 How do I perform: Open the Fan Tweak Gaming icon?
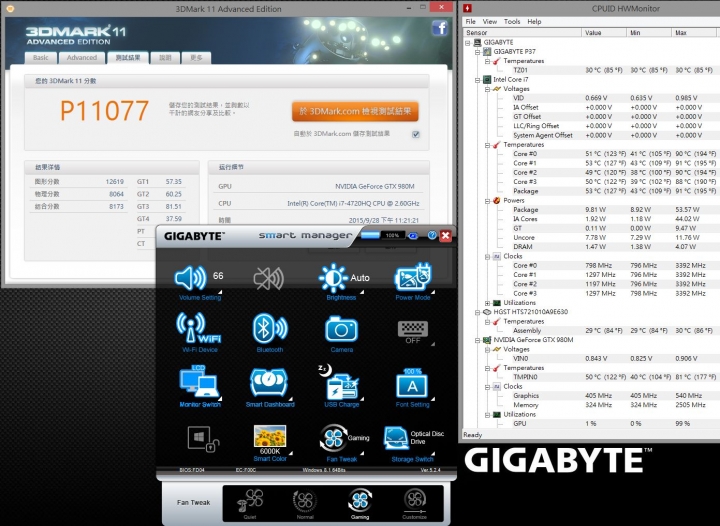pos(334,438)
